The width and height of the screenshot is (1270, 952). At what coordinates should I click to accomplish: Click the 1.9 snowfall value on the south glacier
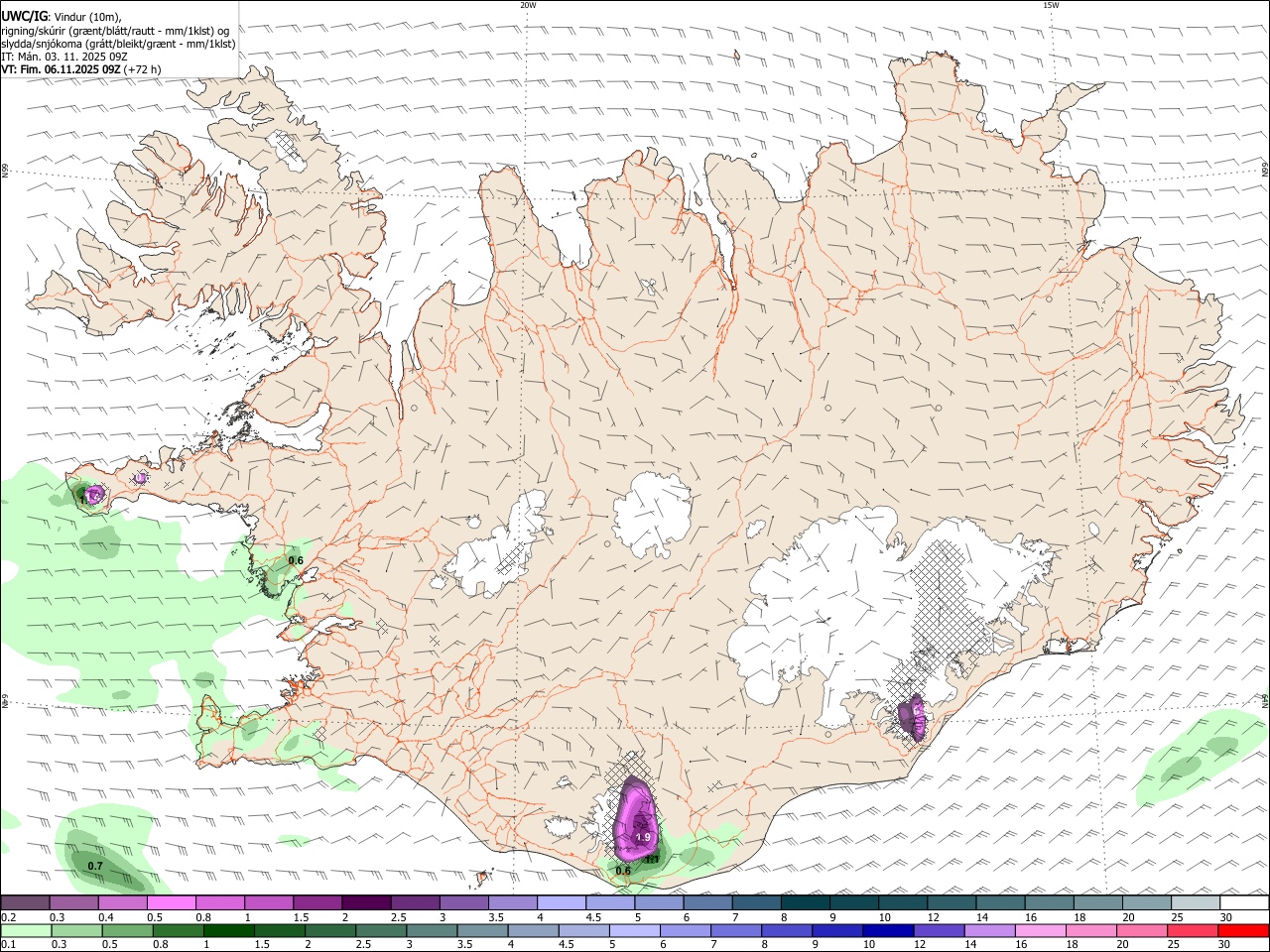pos(643,838)
